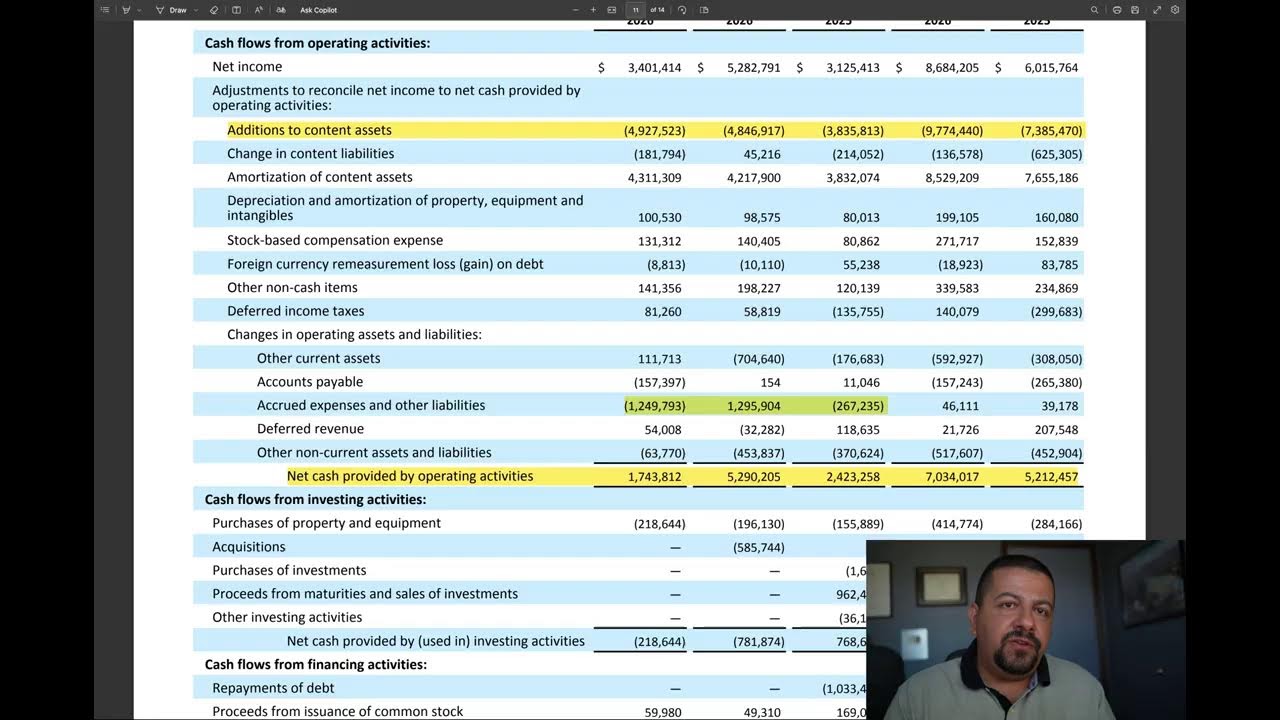Save the PDF document
The width and height of the screenshot is (1280, 720).
1135,10
